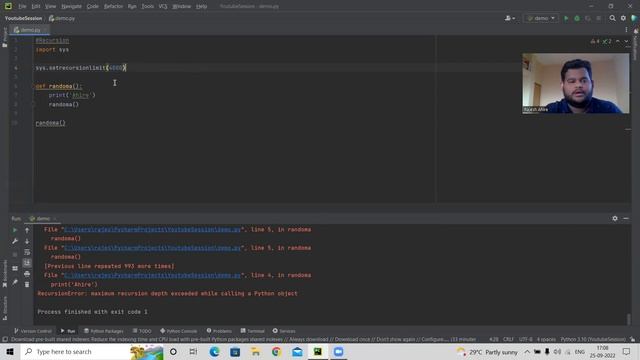Screen dimensions: 640x360
Task: Open the Help menu
Action: tap(201, 7)
